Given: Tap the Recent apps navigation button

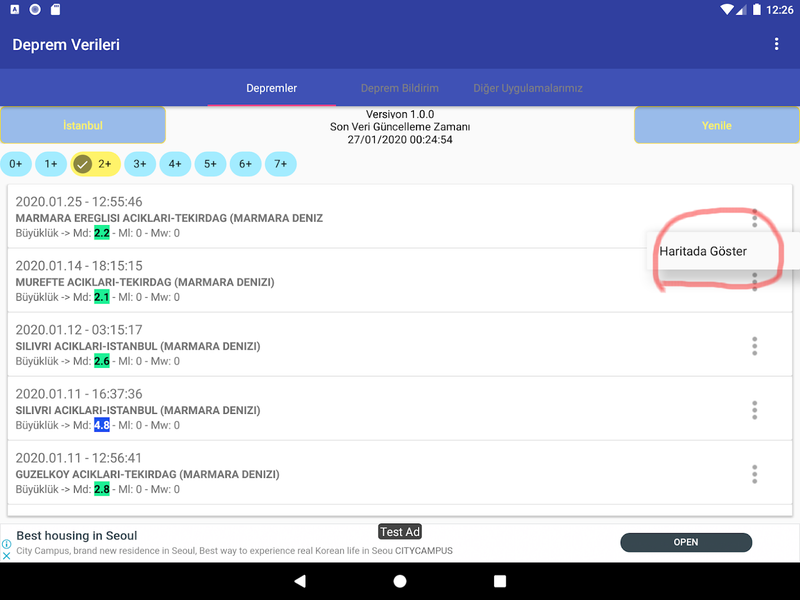Looking at the screenshot, I should 499,581.
